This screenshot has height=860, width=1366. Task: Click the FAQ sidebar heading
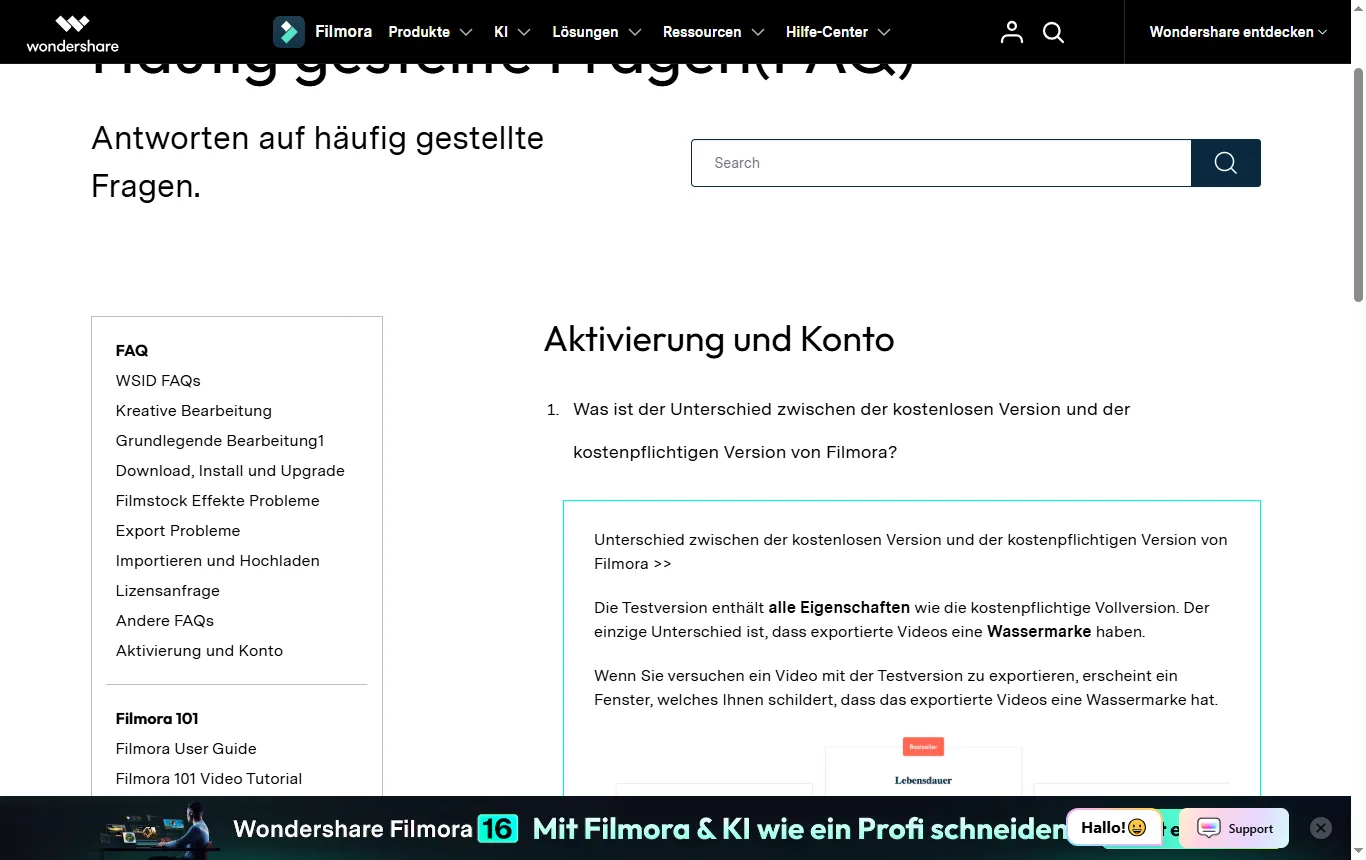[132, 351]
